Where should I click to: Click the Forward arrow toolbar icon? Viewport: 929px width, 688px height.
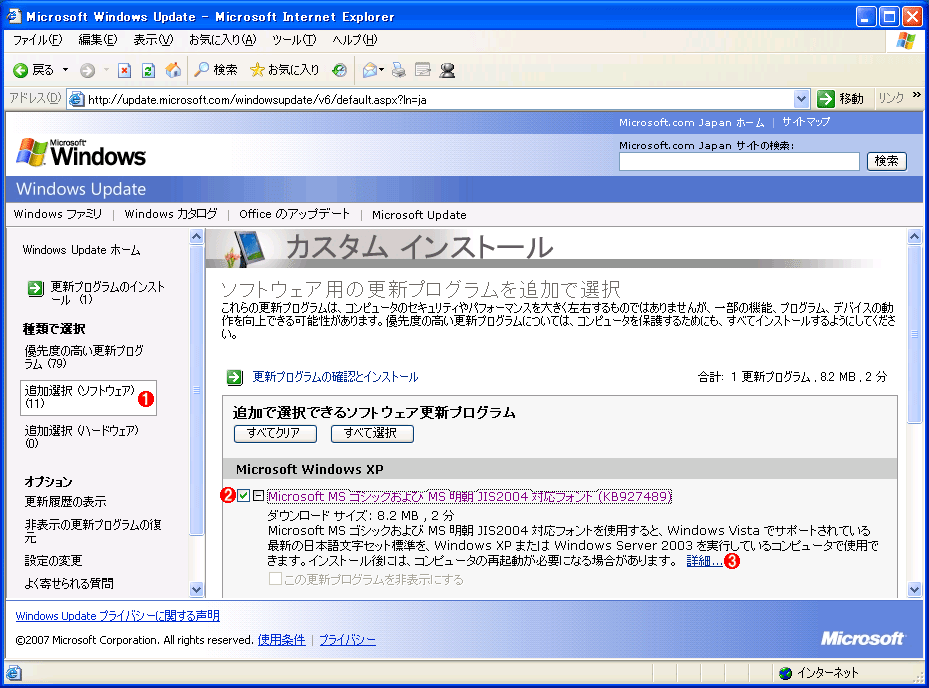pos(87,71)
